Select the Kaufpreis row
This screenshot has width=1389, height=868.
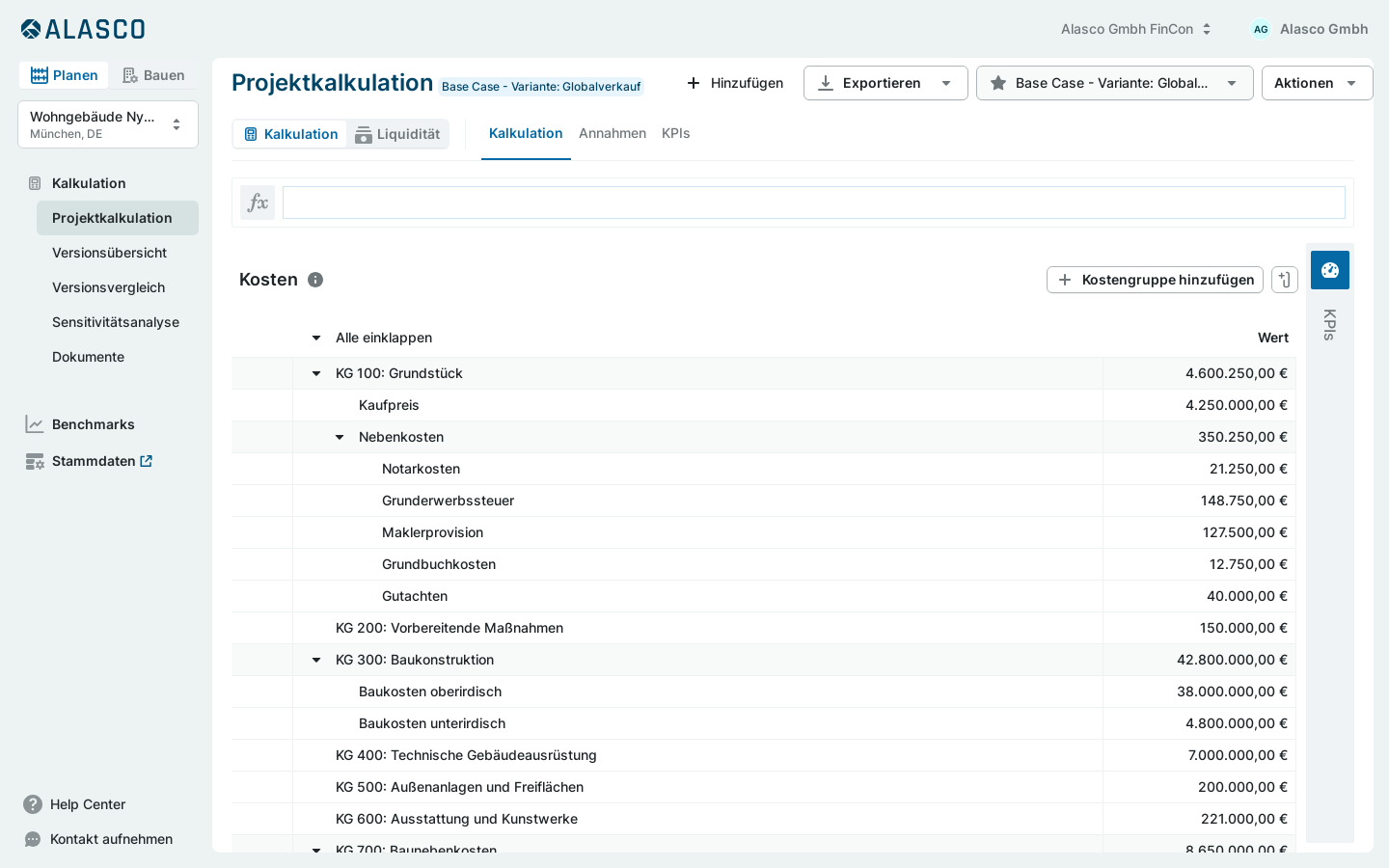click(x=764, y=405)
